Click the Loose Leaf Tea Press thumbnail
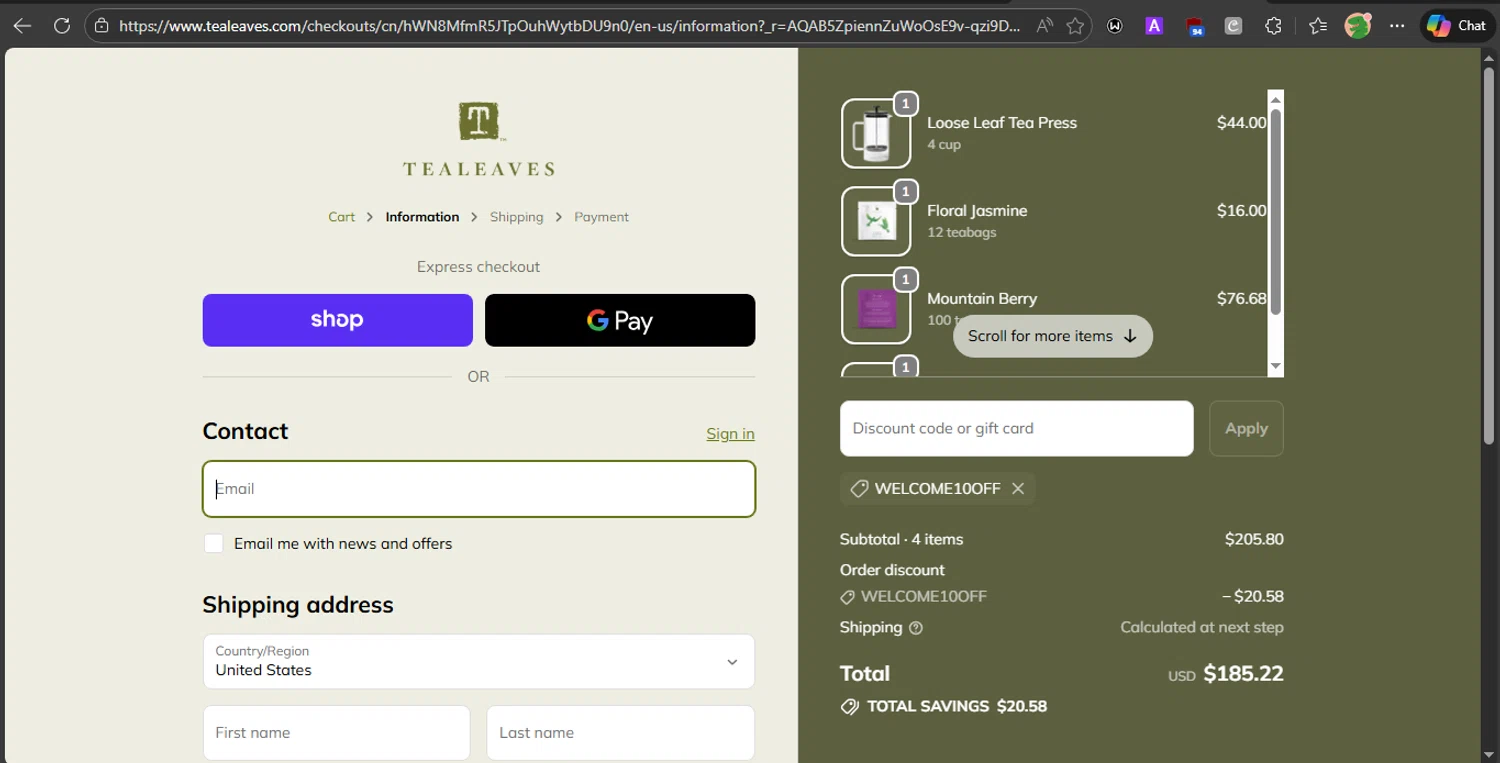This screenshot has width=1500, height=763. point(876,133)
